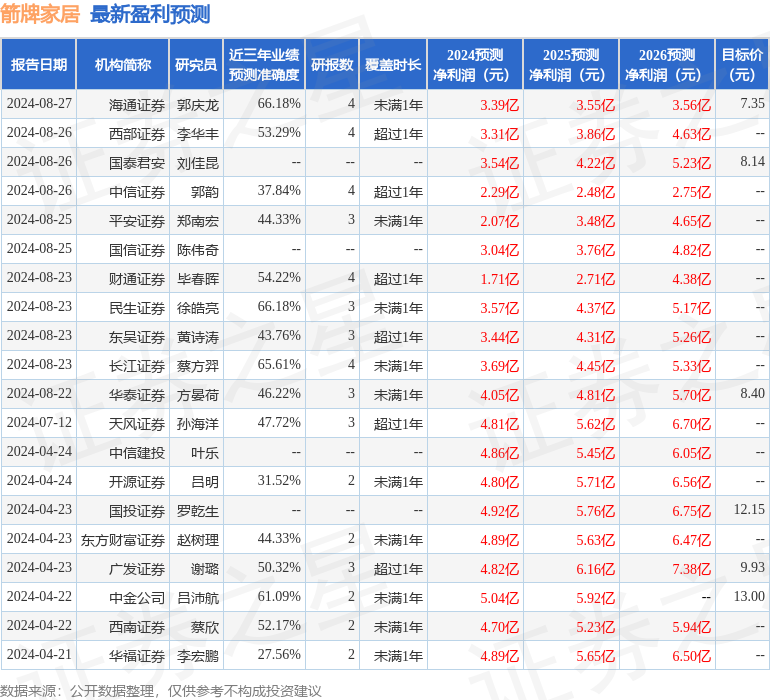
Task: Click the 2026预测净利润 column header
Action: pyautogui.click(x=667, y=64)
